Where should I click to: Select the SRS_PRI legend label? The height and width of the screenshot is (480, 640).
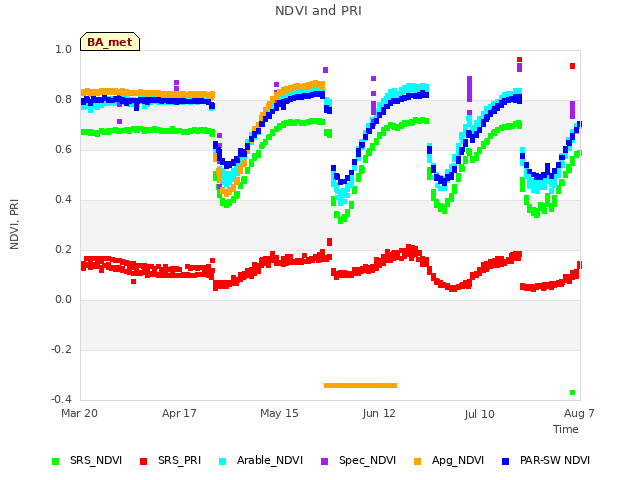[180, 460]
